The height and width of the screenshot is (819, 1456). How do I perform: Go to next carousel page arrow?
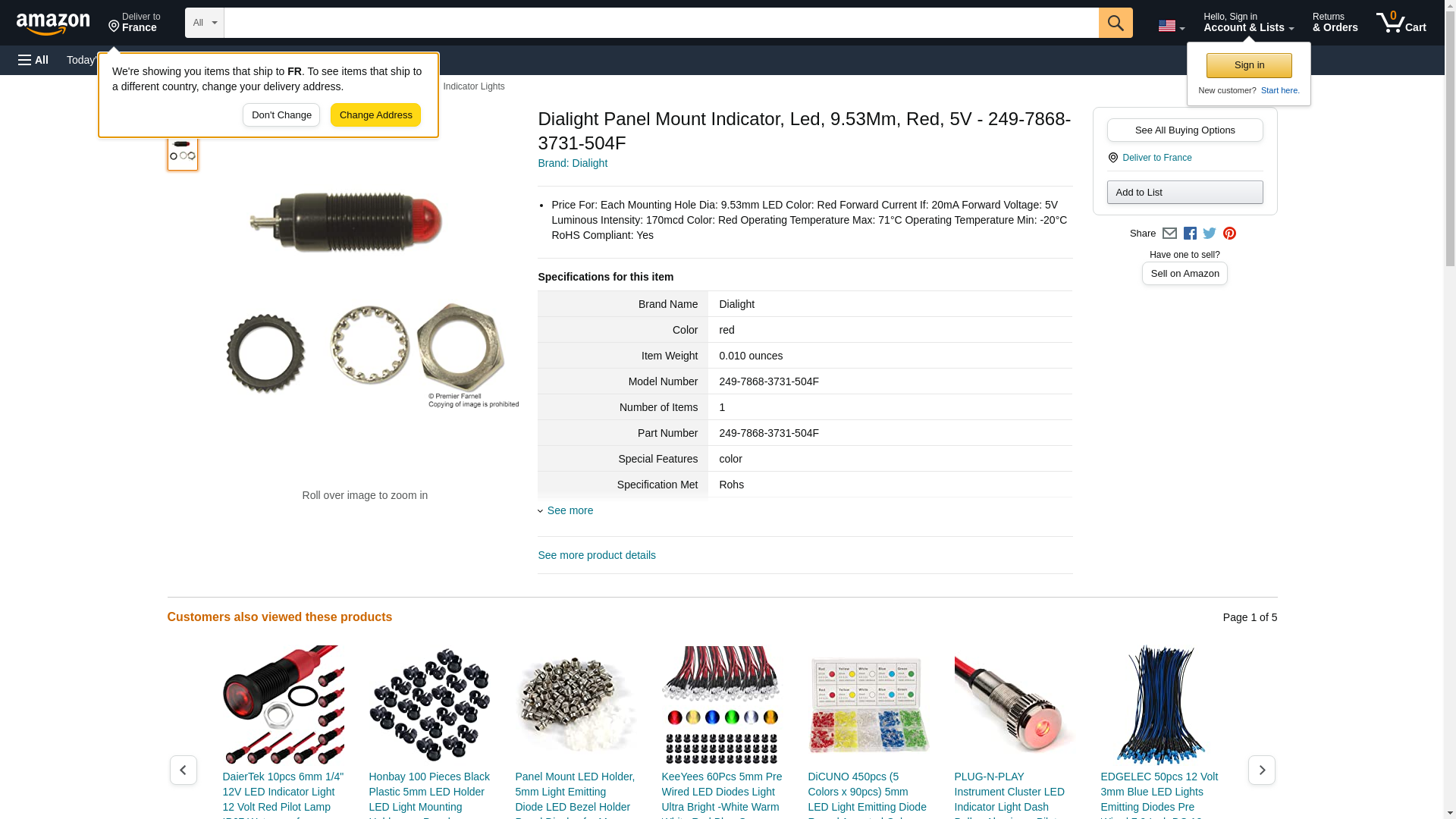coord(1261,770)
